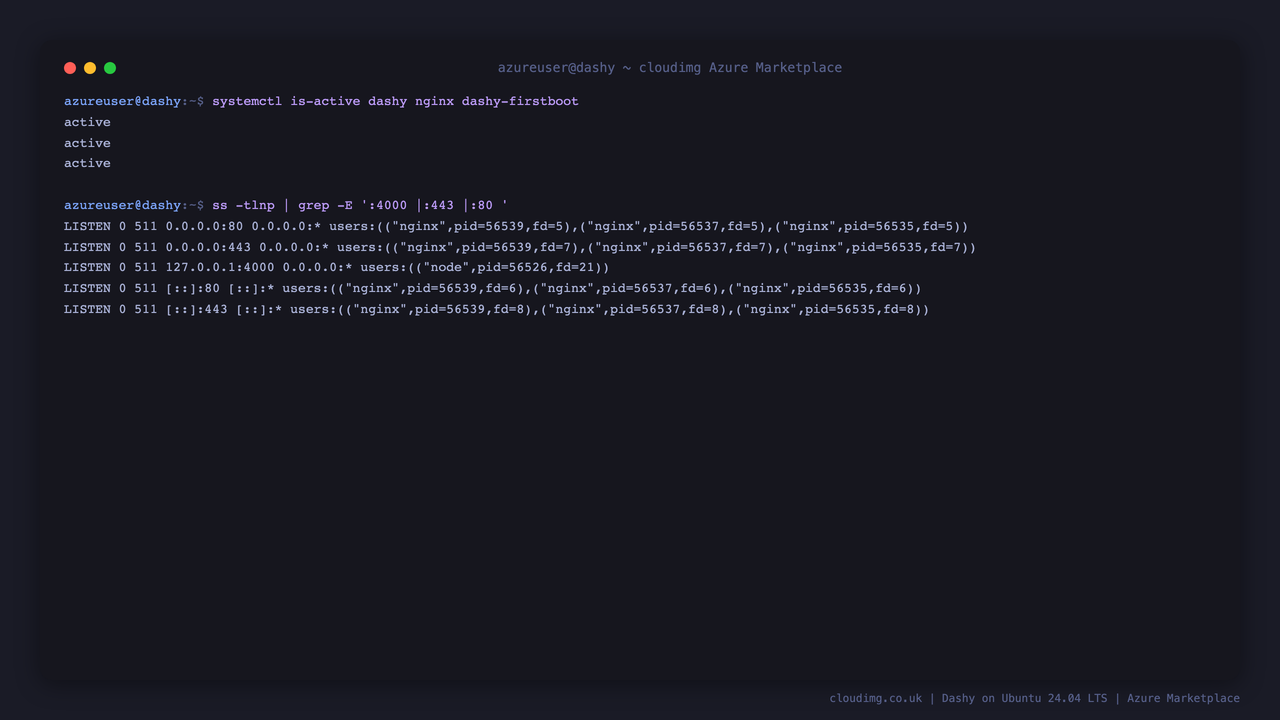Viewport: 1280px width, 720px height.
Task: Click the terminal title azureuser@dashy ~ cloudimg Azure Marketplace
Action: [x=670, y=68]
